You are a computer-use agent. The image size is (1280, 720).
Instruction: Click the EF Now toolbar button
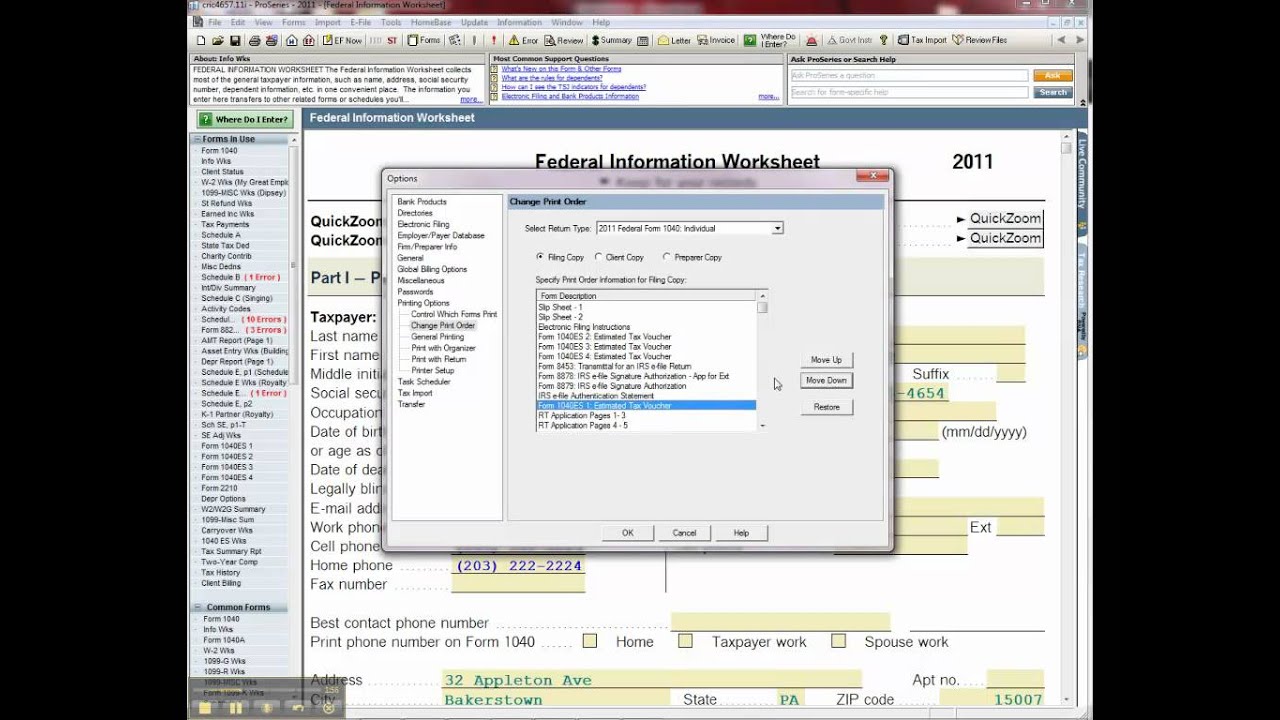pyautogui.click(x=342, y=41)
